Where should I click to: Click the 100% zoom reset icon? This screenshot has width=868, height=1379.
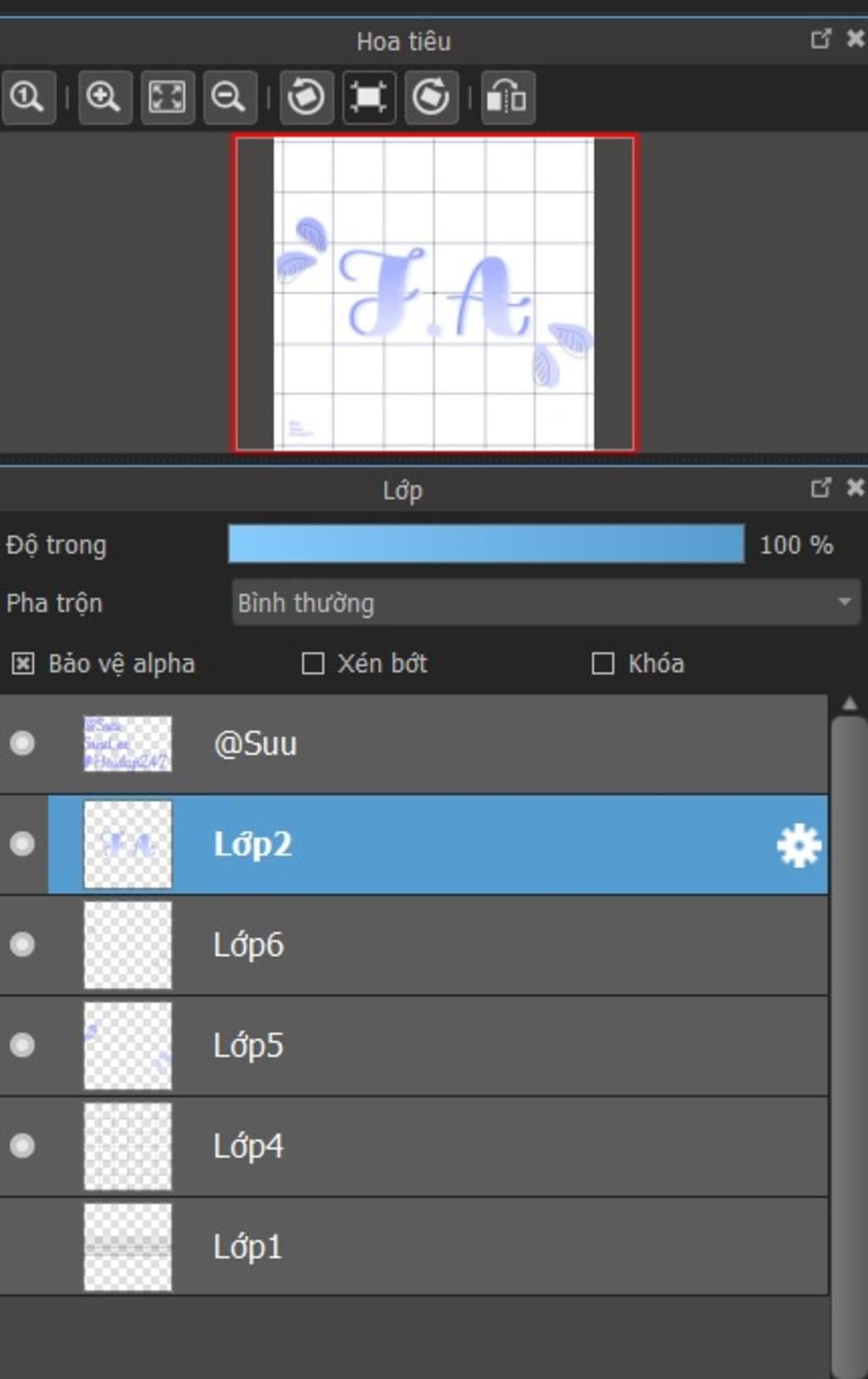(x=27, y=97)
